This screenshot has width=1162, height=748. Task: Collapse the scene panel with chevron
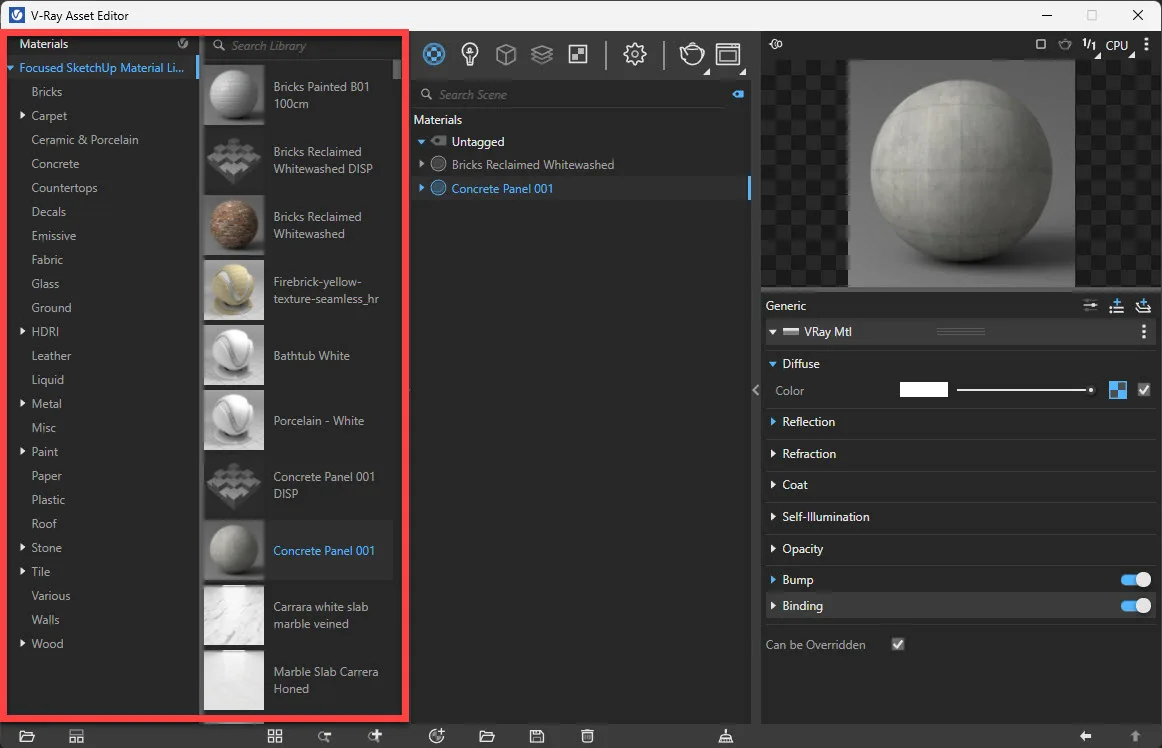click(755, 391)
